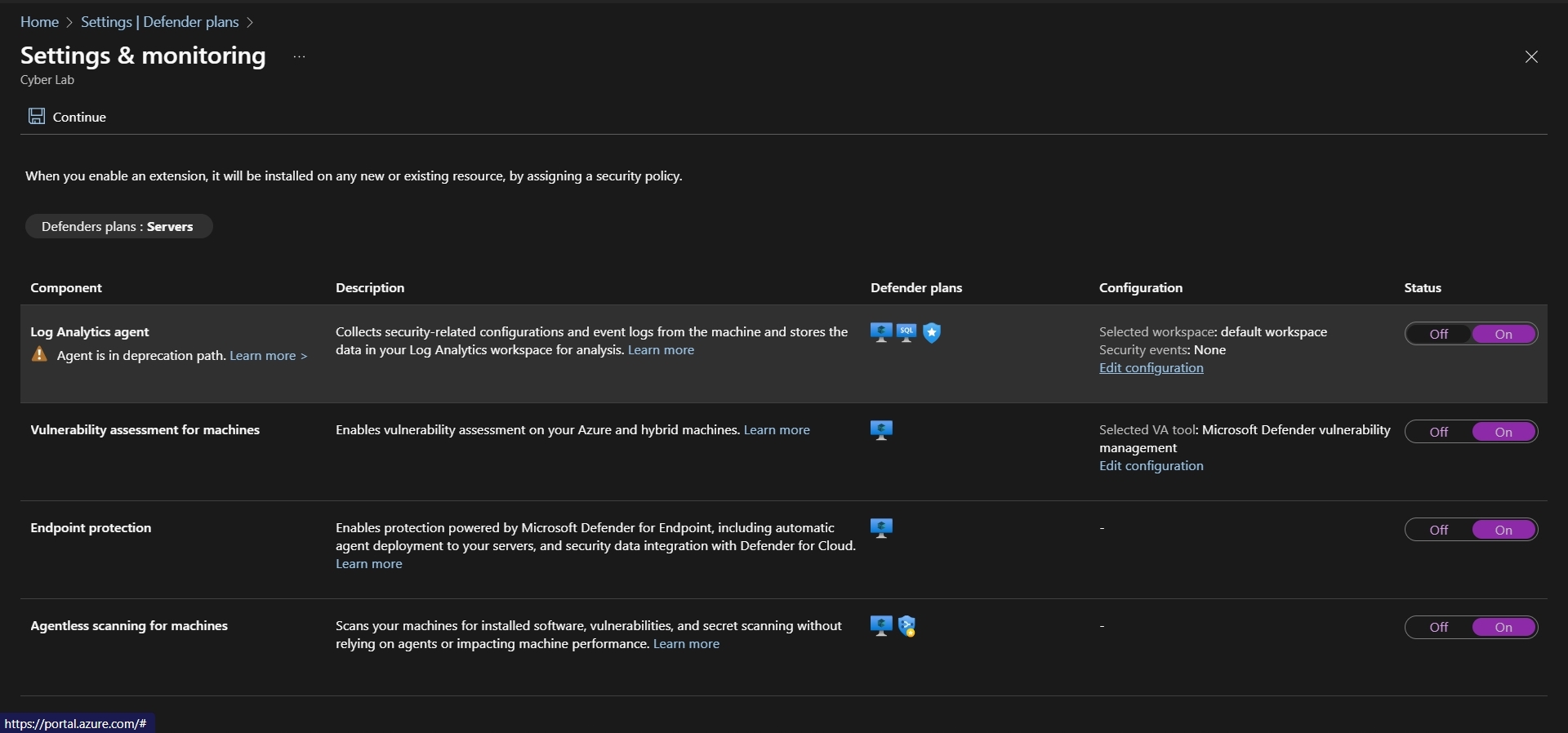Click the CSPM shield icon in Agentless scanning row
Image resolution: width=1568 pixels, height=733 pixels.
[906, 626]
